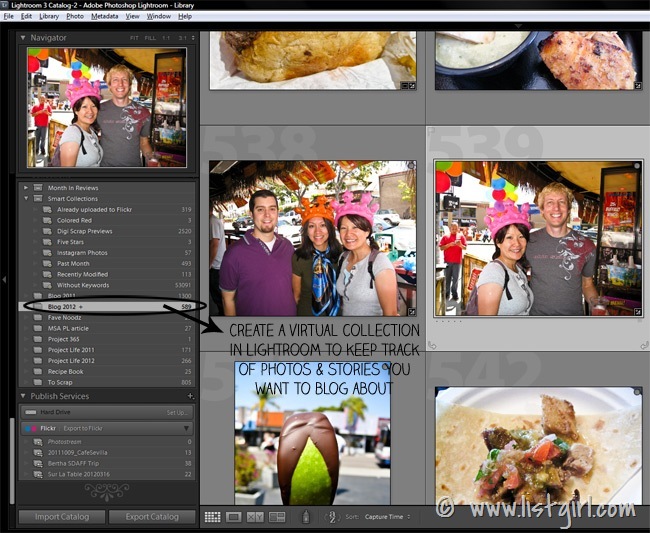
Task: Click the left panel hide arrow on window edge
Action: (x=5, y=280)
